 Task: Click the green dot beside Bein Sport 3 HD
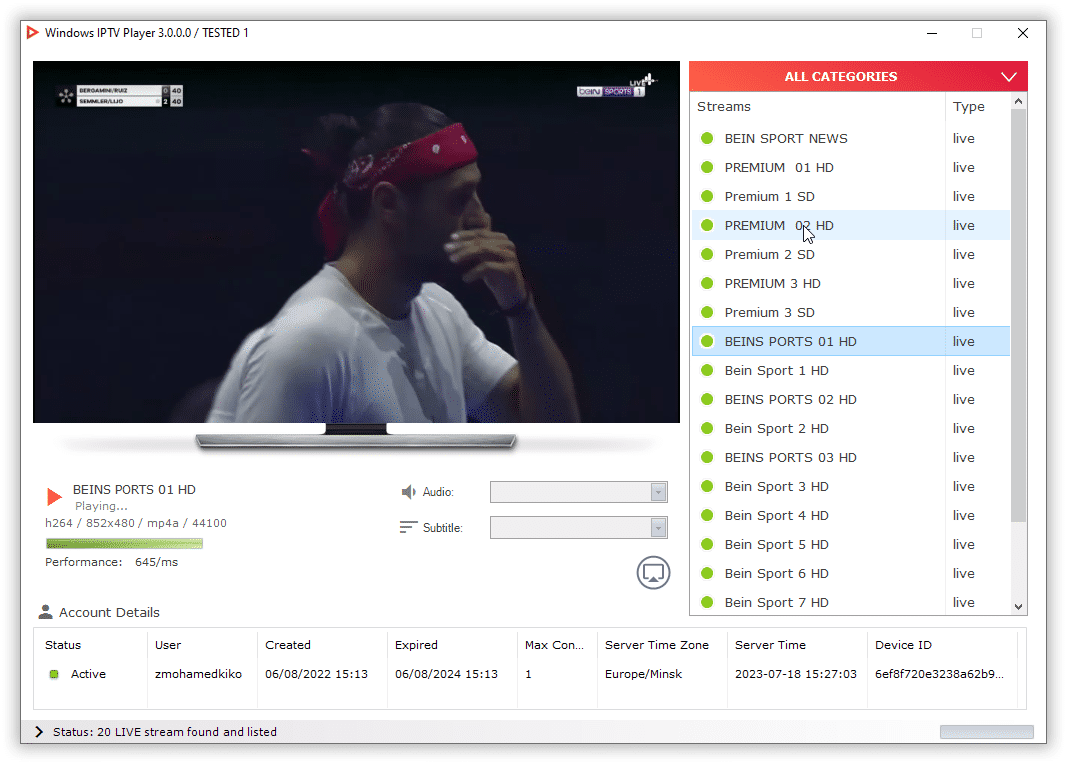[x=707, y=486]
